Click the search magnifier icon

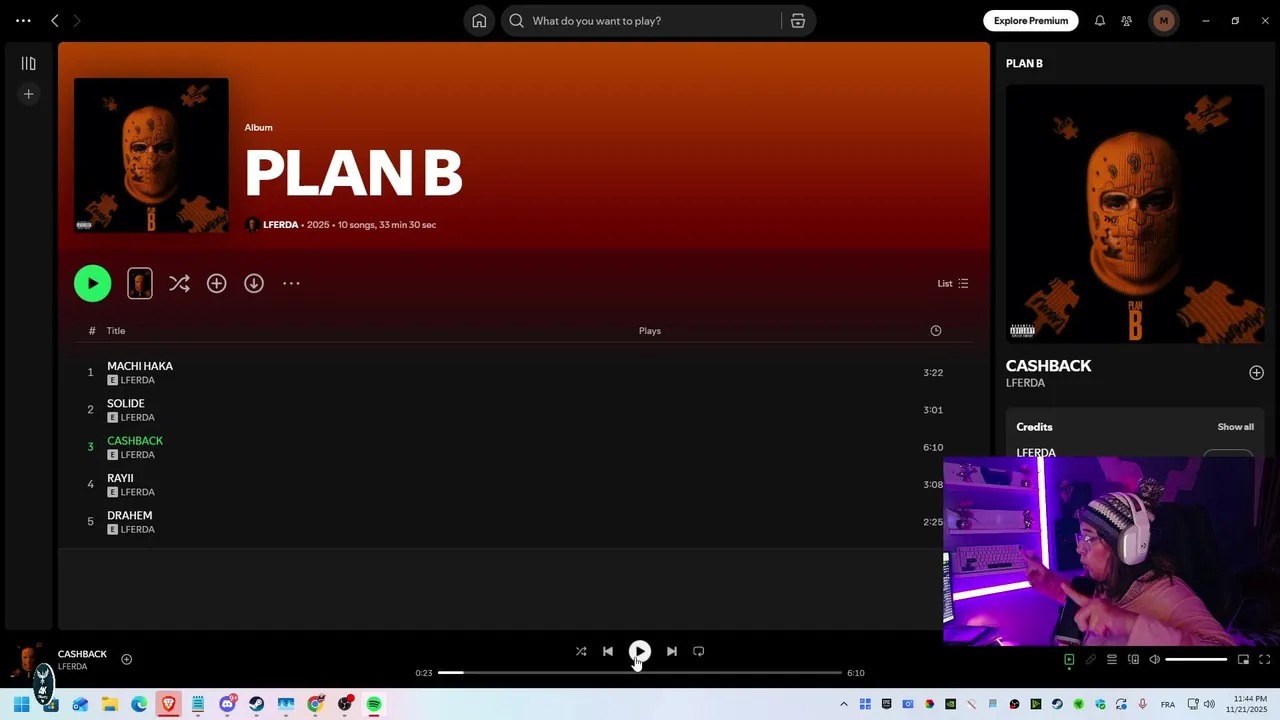pos(516,21)
